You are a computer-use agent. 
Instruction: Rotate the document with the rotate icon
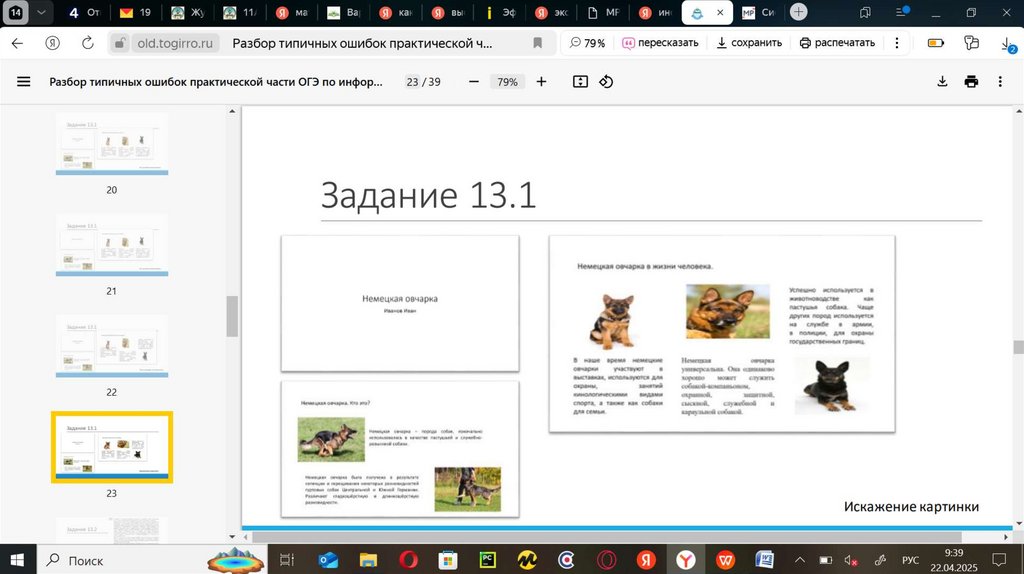click(x=606, y=82)
